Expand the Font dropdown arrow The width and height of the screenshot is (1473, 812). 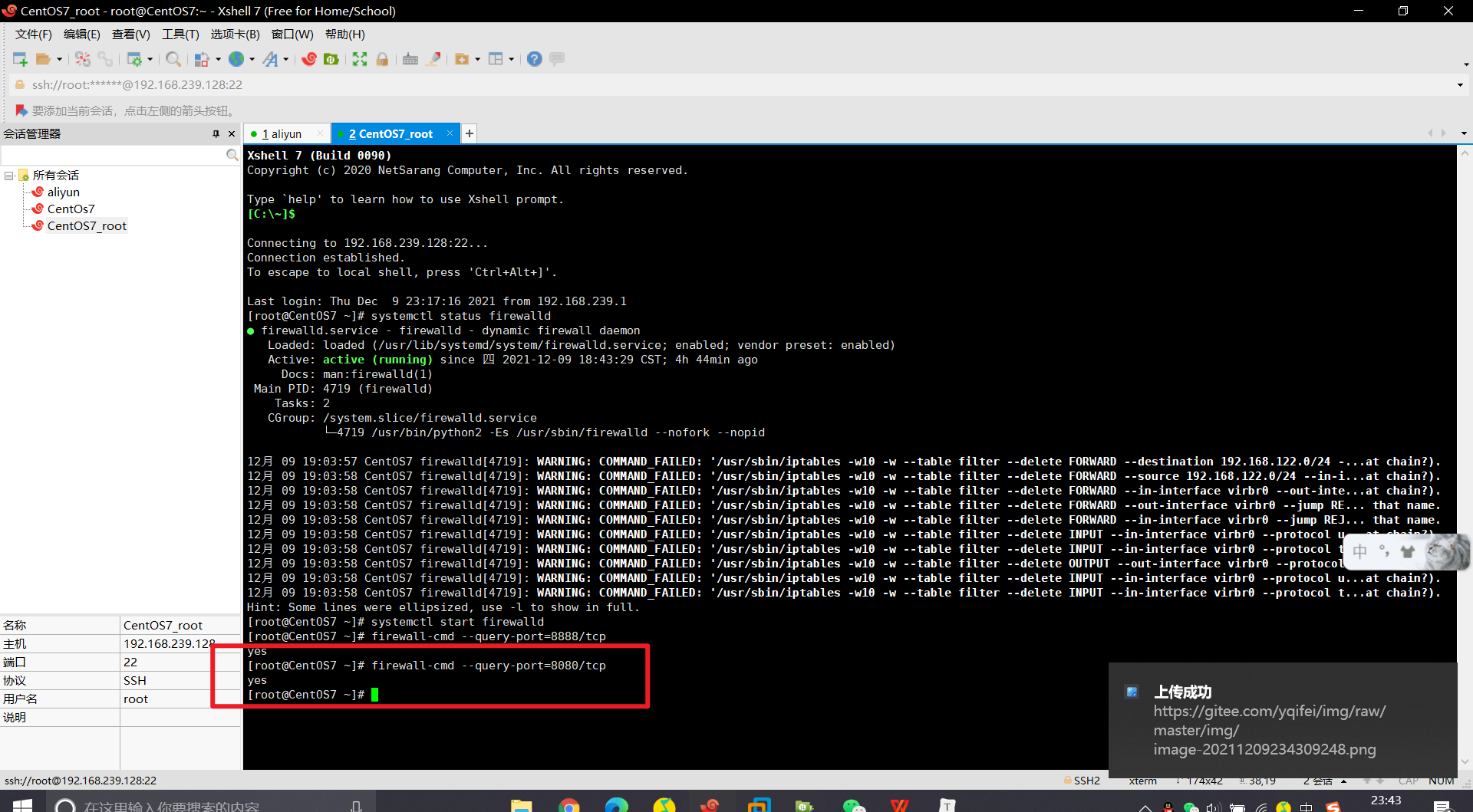(285, 59)
